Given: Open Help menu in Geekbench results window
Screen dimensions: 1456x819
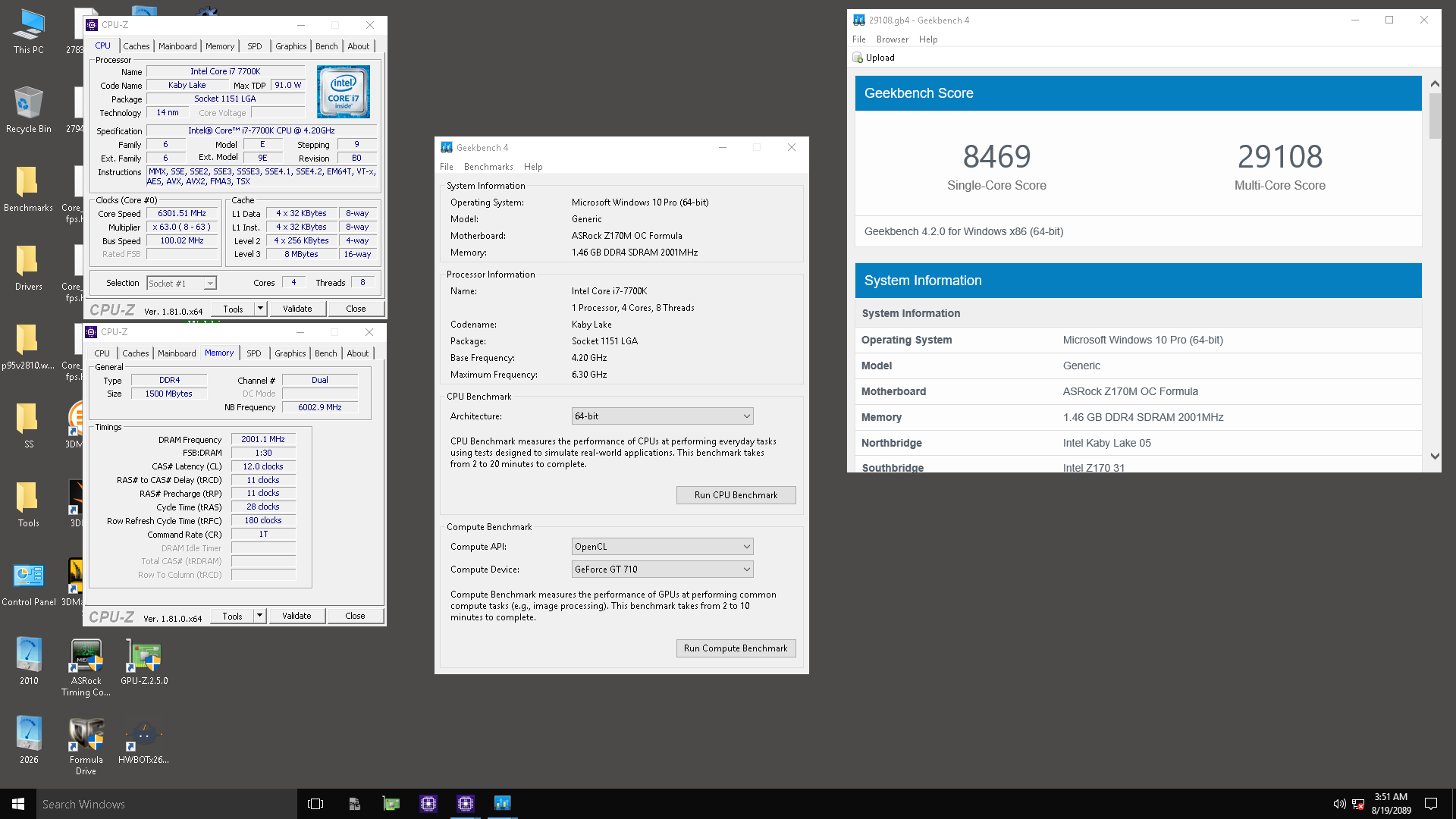Looking at the screenshot, I should (x=928, y=39).
